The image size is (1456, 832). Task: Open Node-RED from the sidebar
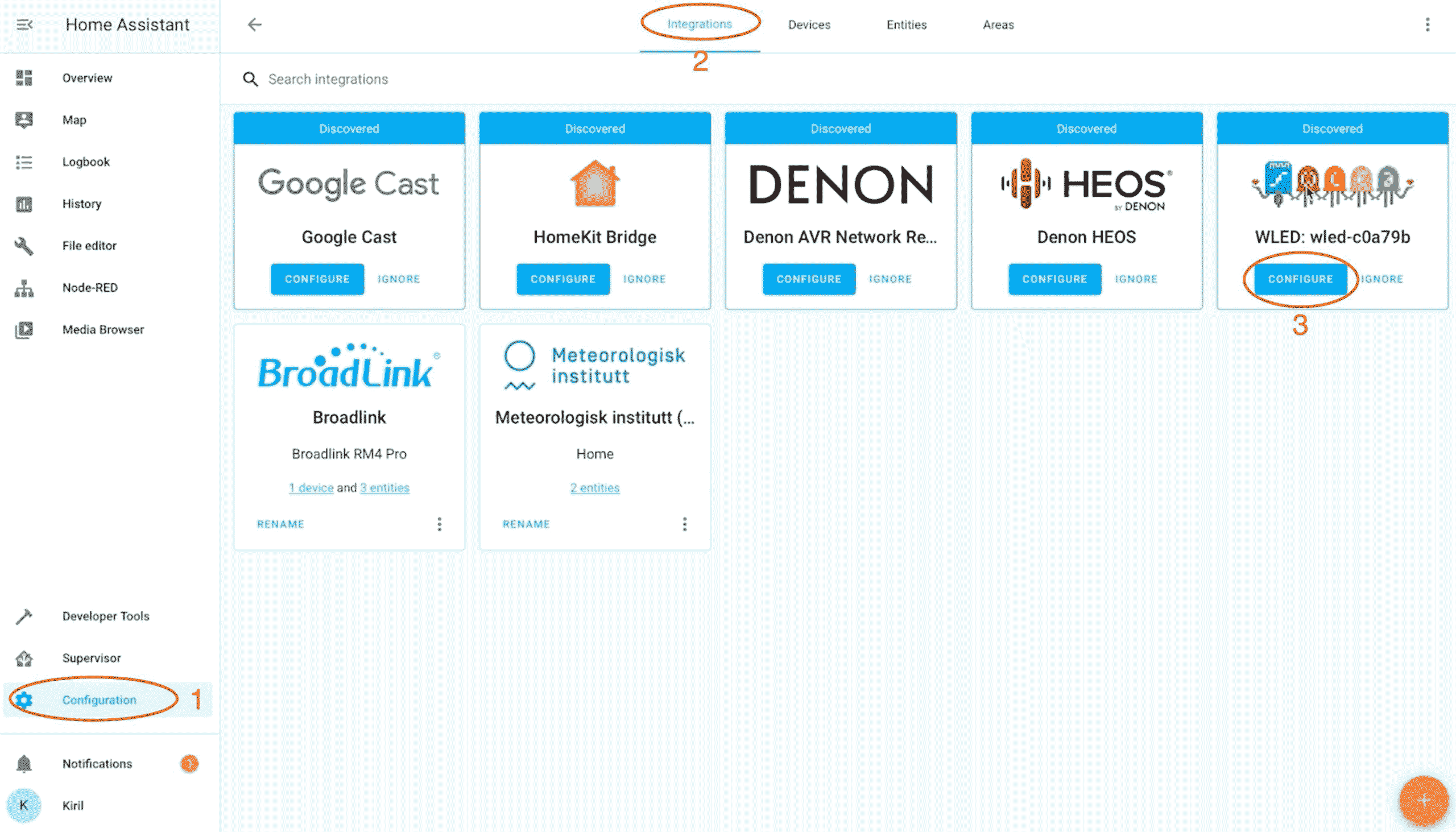[x=90, y=287]
